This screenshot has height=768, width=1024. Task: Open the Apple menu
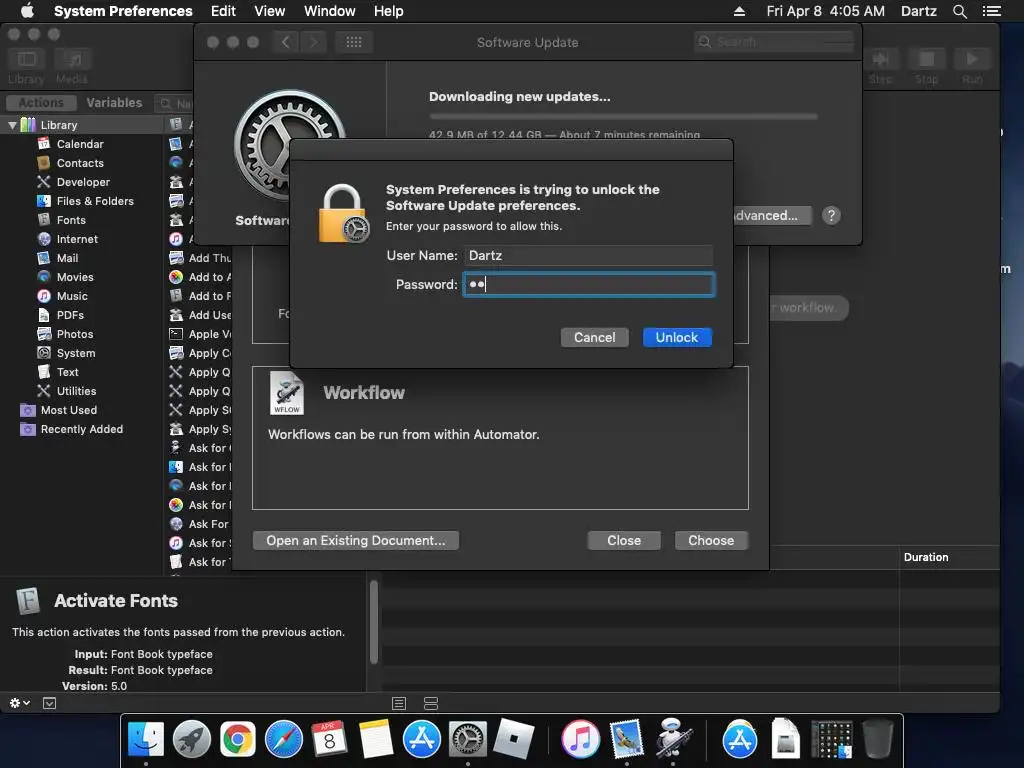point(27,11)
